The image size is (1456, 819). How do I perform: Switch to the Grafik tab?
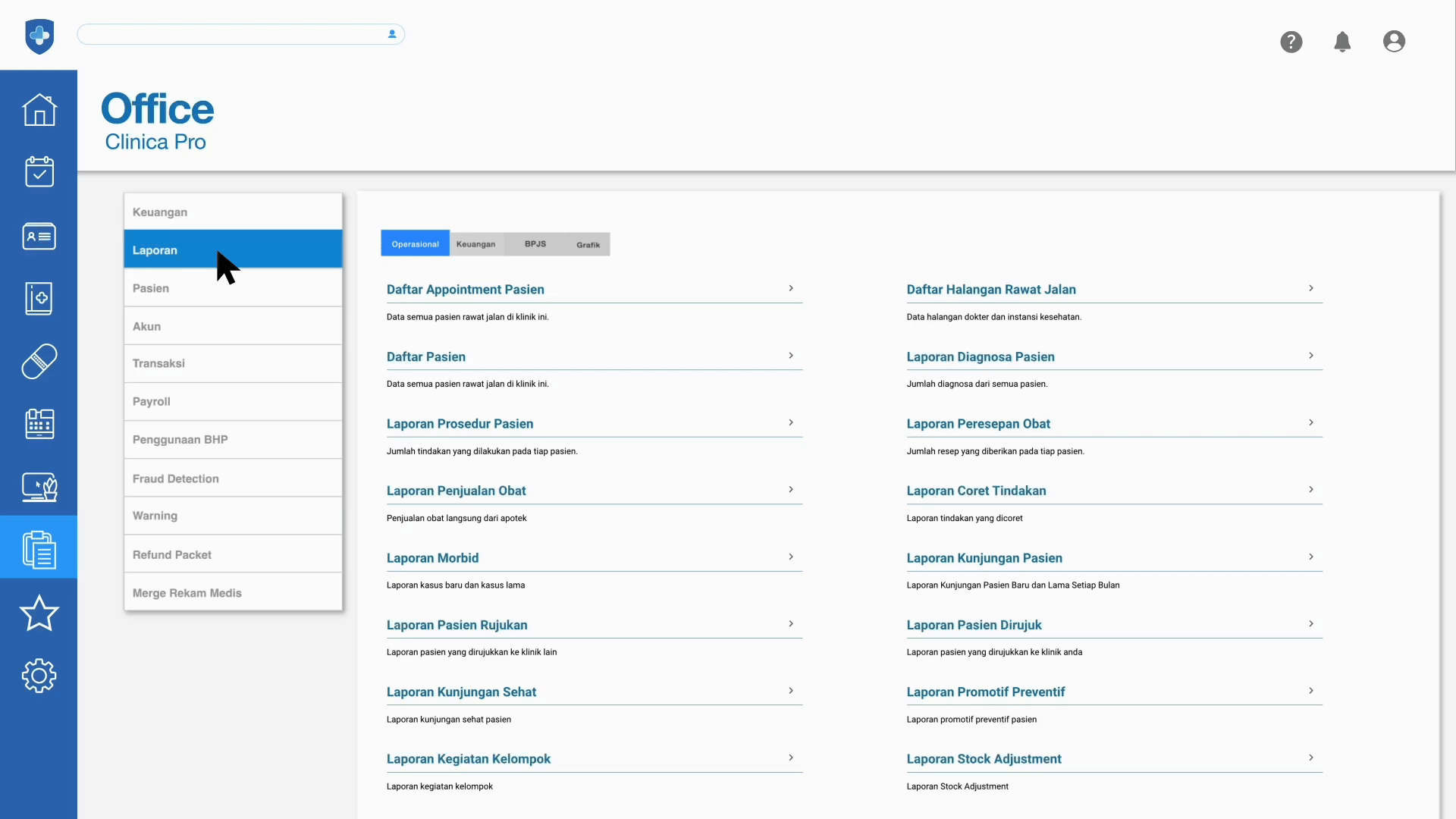click(x=588, y=244)
